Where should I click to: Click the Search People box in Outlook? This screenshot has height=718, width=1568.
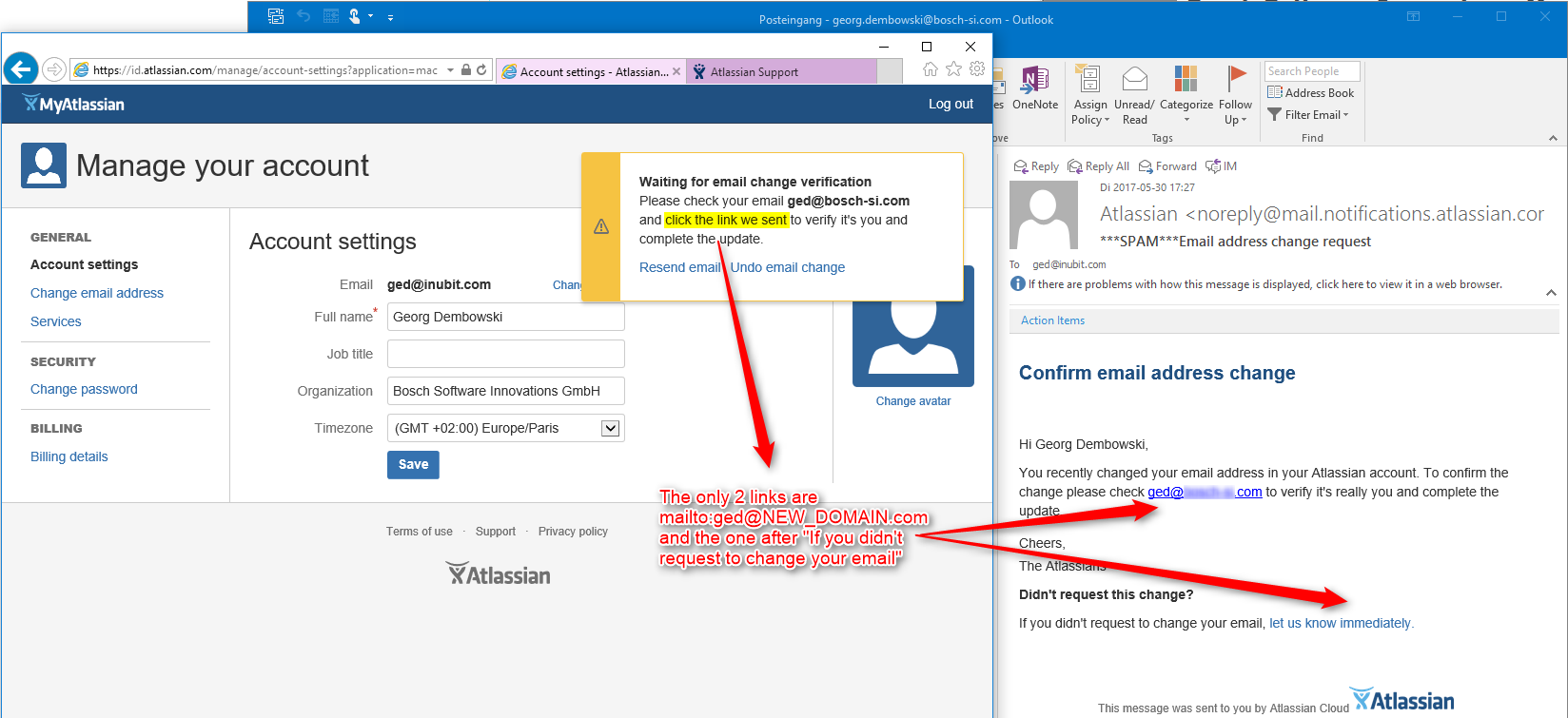pyautogui.click(x=1312, y=71)
